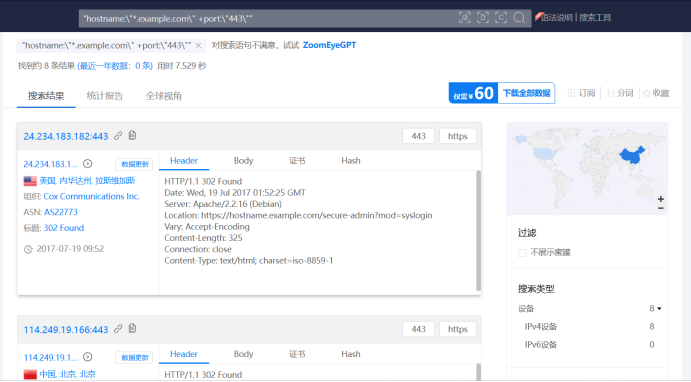Image resolution: width=691 pixels, height=382 pixels.
Task: Open the 24.234.183.182:443 result link
Action: (66, 136)
